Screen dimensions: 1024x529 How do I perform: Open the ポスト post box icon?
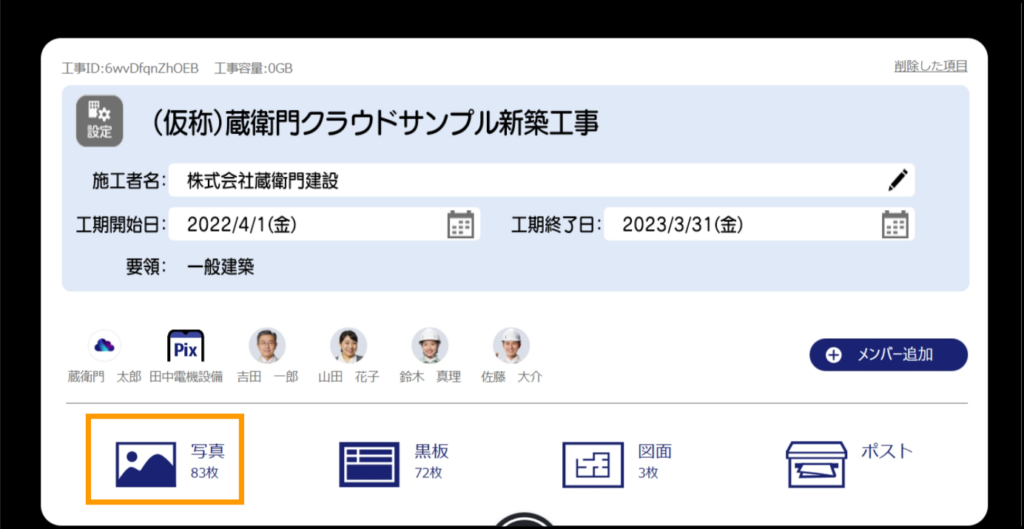coord(816,464)
